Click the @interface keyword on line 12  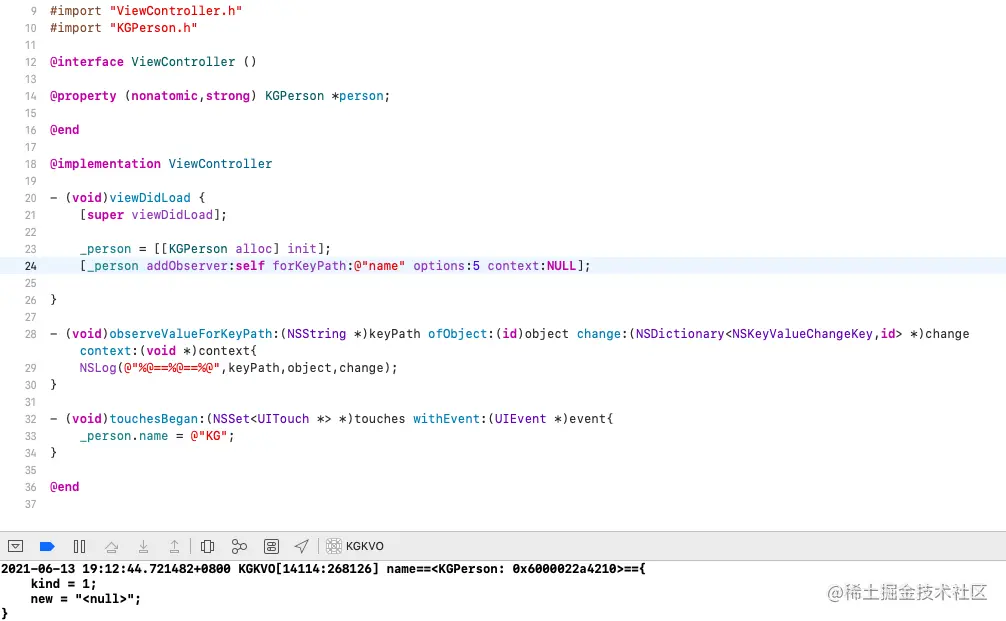coord(87,62)
